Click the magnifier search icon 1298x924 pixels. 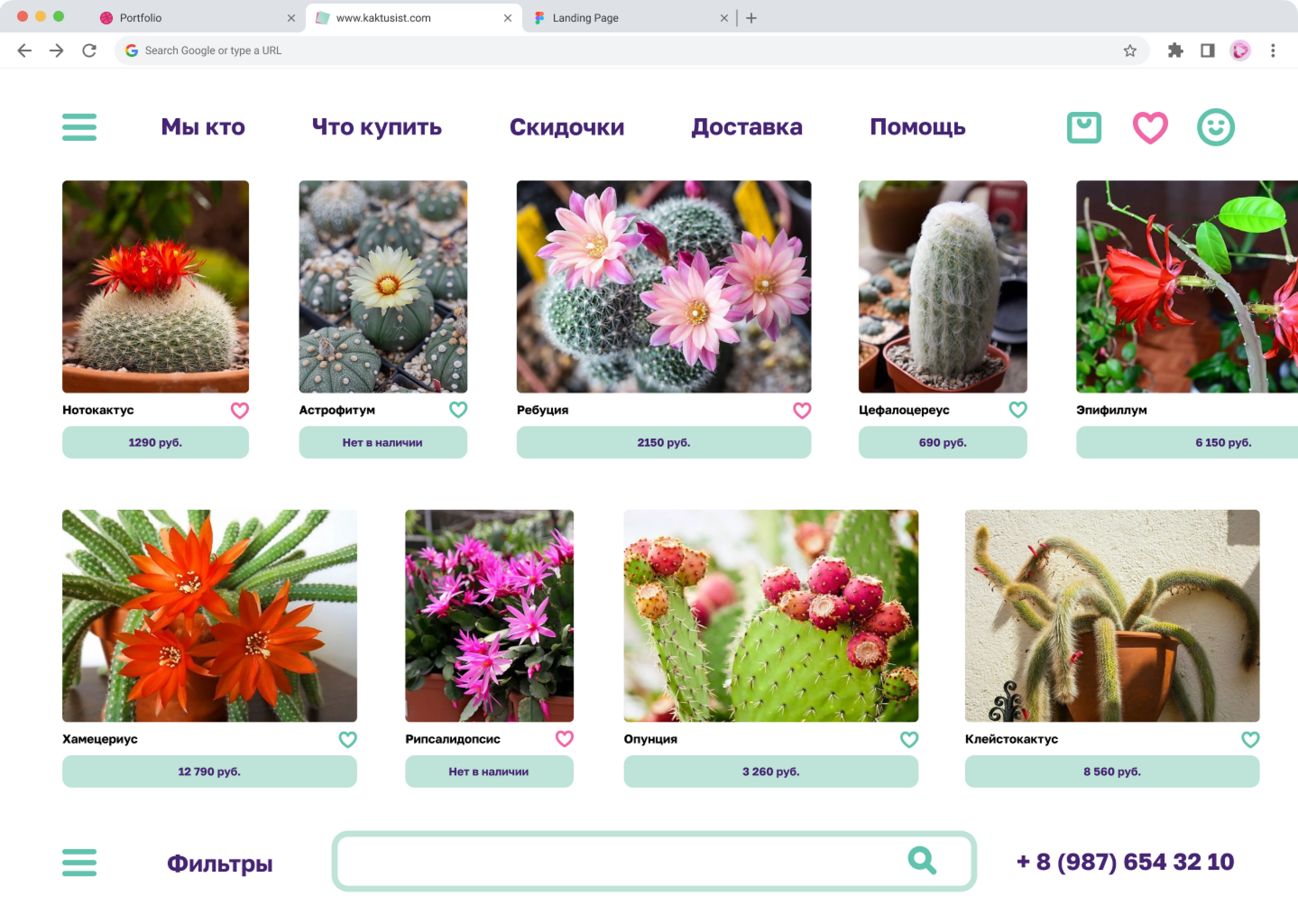point(922,860)
